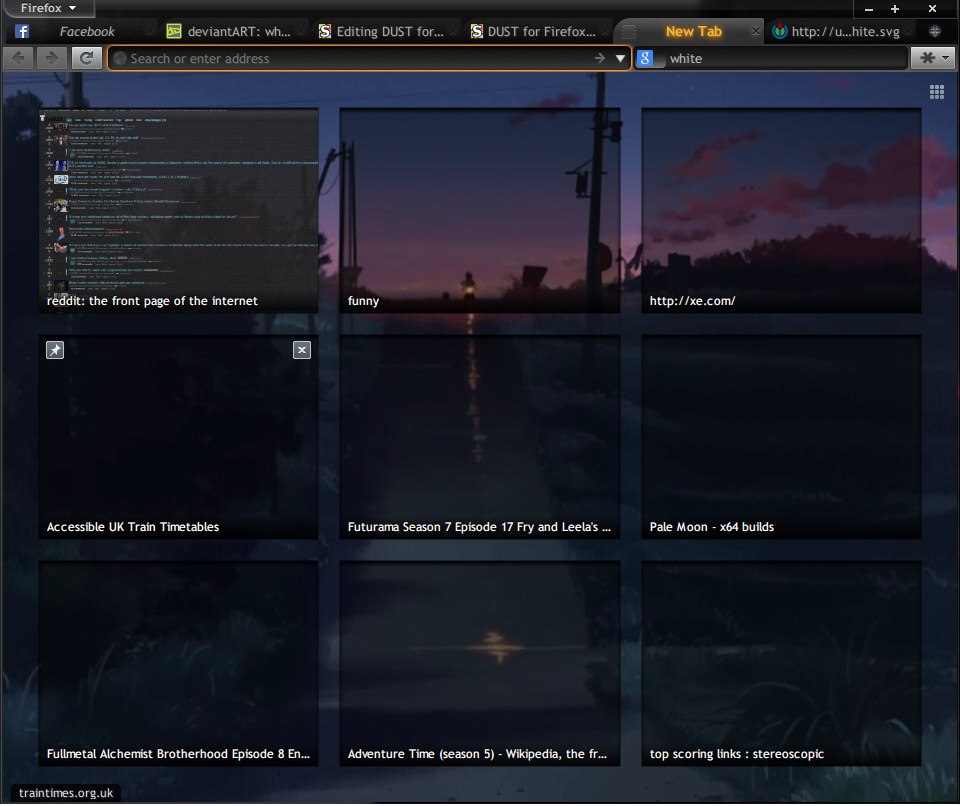Screen dimensions: 960x806
Task: Click the address bar field
Action: [369, 58]
